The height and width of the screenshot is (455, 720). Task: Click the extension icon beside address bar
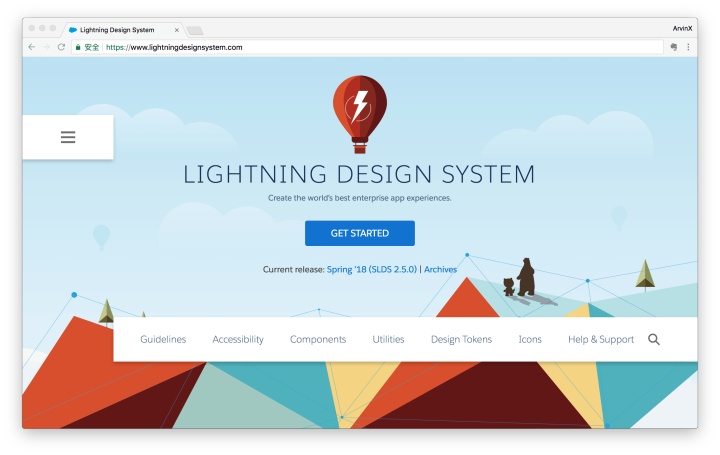point(674,47)
